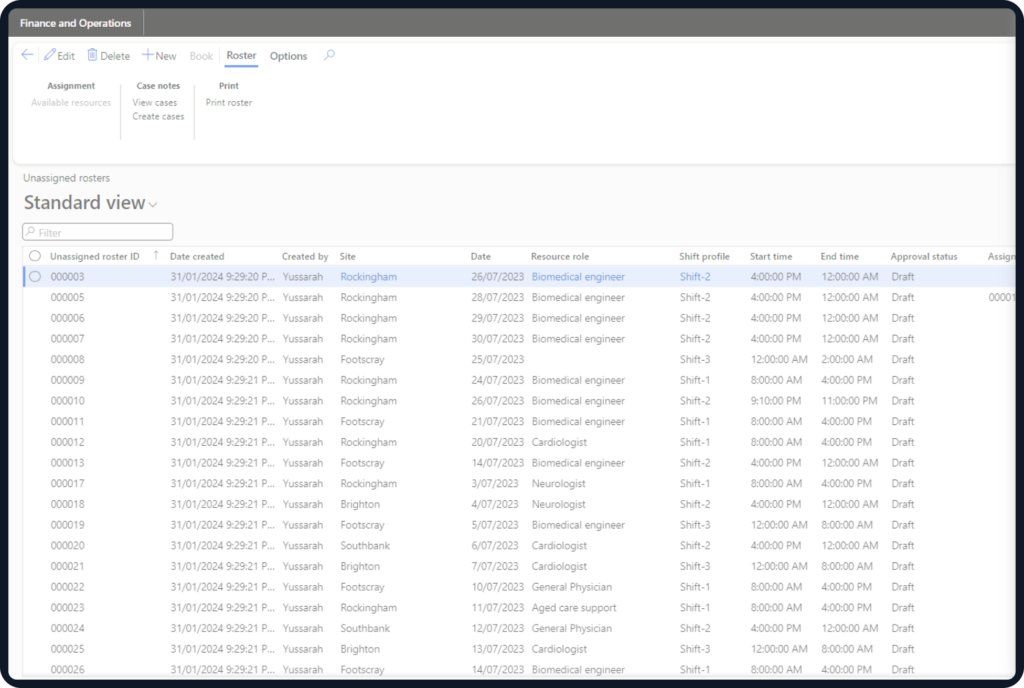Click into the Filter input field
The height and width of the screenshot is (688, 1024).
pyautogui.click(x=98, y=232)
